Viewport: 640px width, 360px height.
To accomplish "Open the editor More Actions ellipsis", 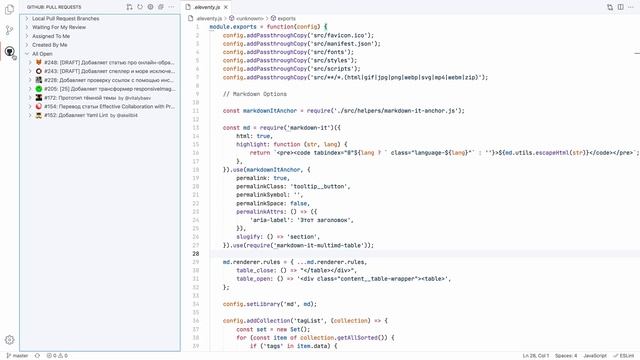I will 631,7.
